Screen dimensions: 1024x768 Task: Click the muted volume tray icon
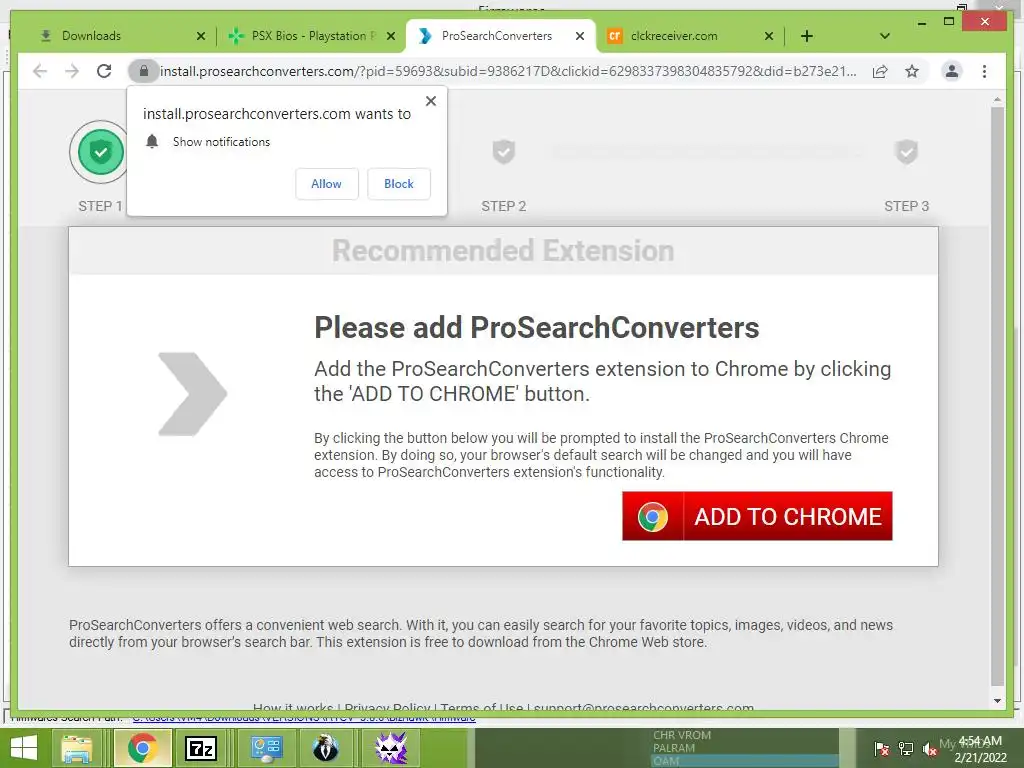pos(930,748)
